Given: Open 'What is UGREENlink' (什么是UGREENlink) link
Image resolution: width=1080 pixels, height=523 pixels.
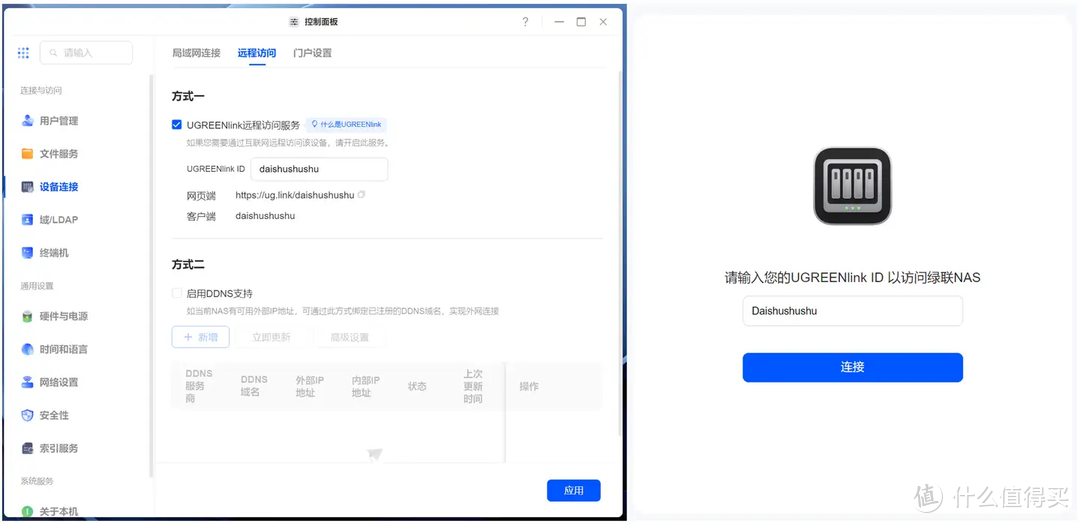Looking at the screenshot, I should (346, 125).
